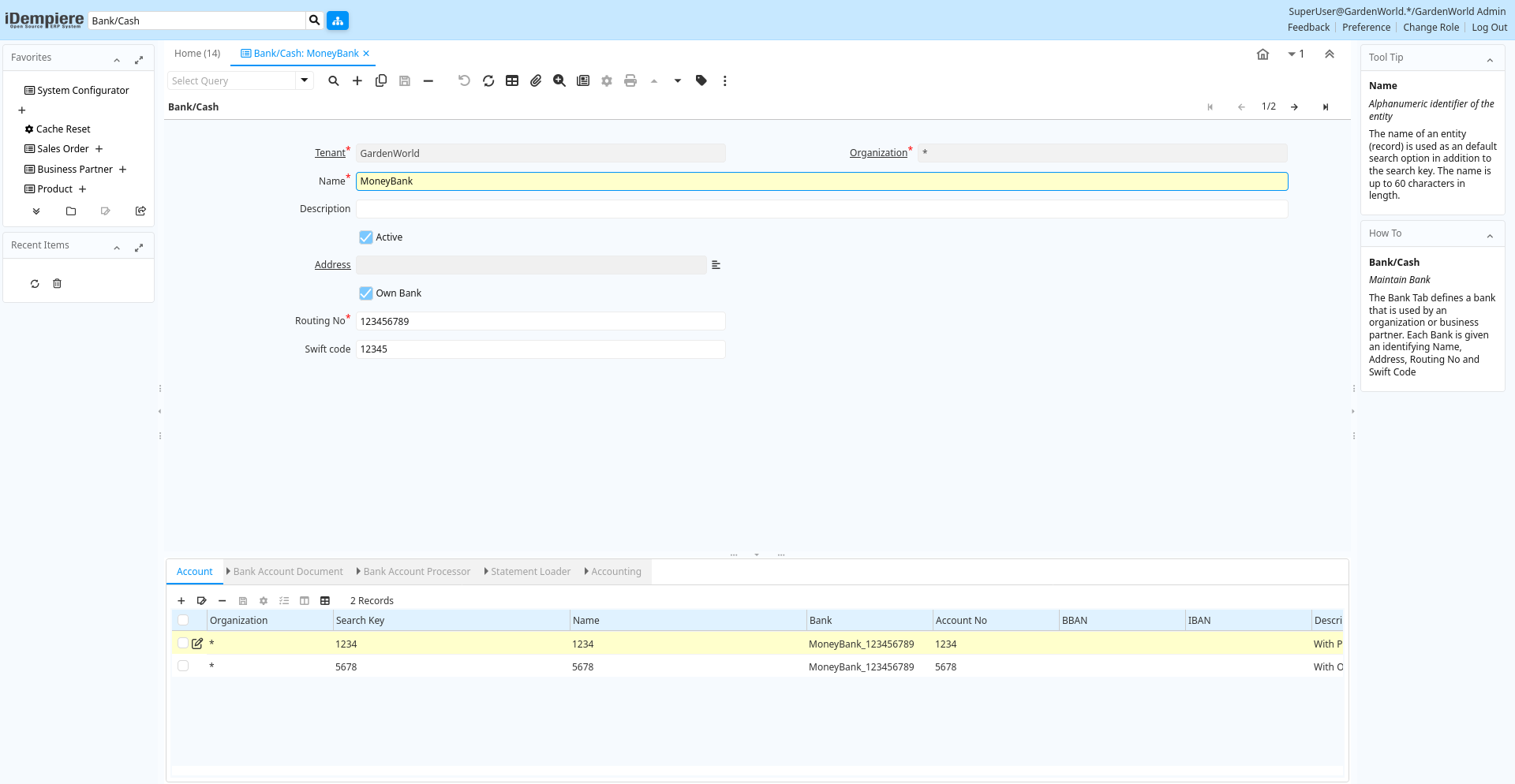The width and height of the screenshot is (1515, 784).
Task: Collapse the Tool Tip panel
Action: click(1490, 59)
